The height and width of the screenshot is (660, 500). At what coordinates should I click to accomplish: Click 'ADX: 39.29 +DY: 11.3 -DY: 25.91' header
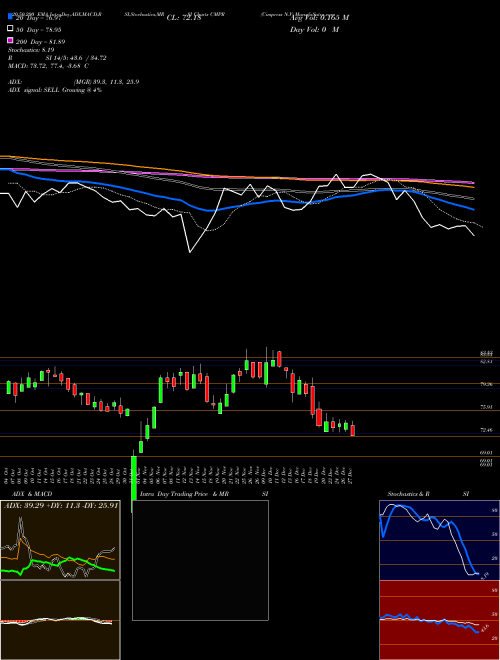tap(61, 505)
